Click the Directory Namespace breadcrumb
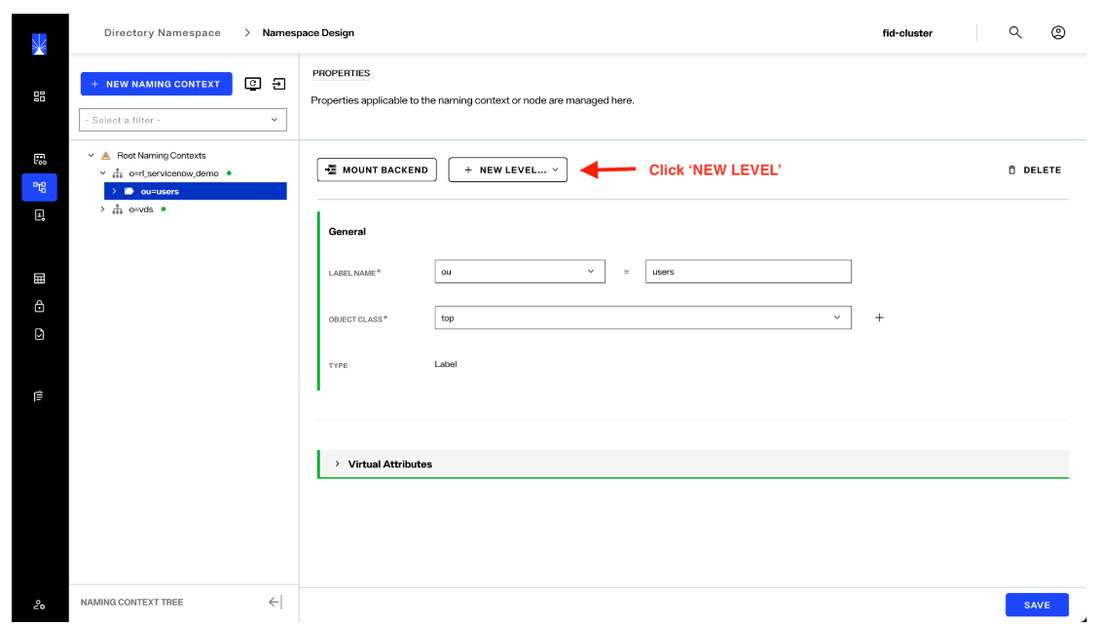Viewport: 1100px width, 631px height. click(x=162, y=33)
